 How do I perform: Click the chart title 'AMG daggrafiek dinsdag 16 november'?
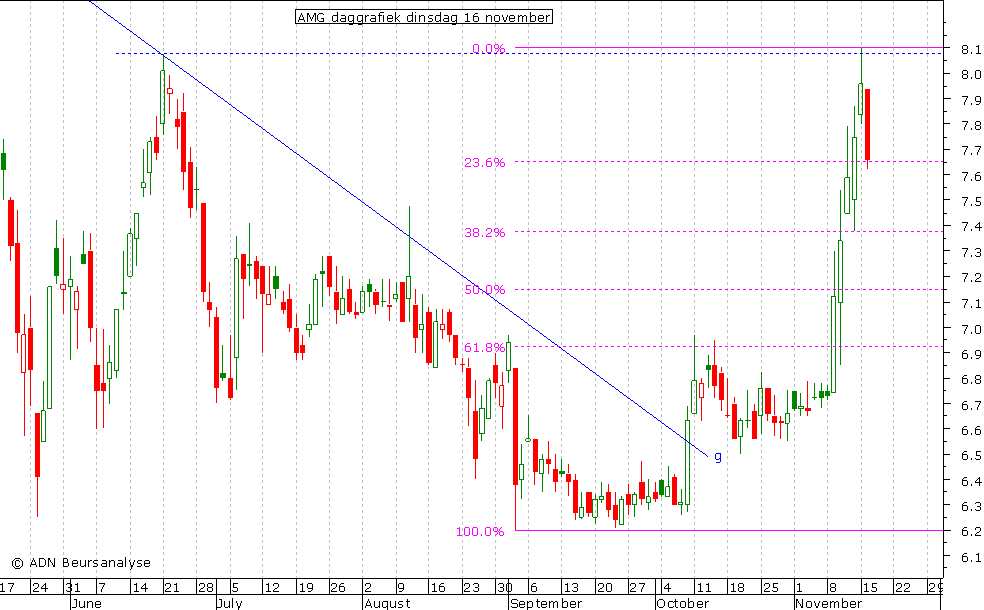pyautogui.click(x=424, y=17)
